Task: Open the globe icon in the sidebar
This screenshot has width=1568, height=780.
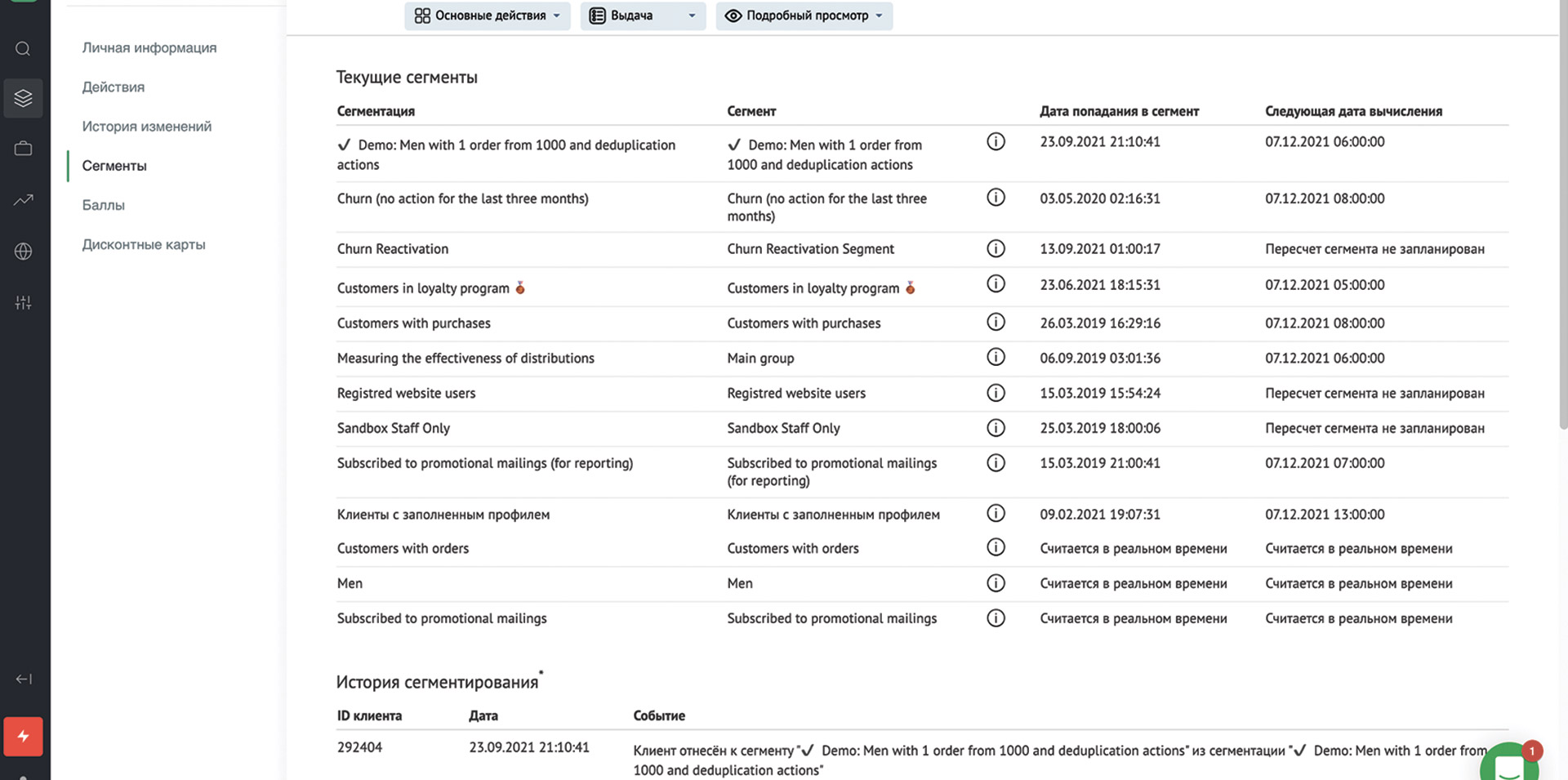Action: (x=23, y=252)
